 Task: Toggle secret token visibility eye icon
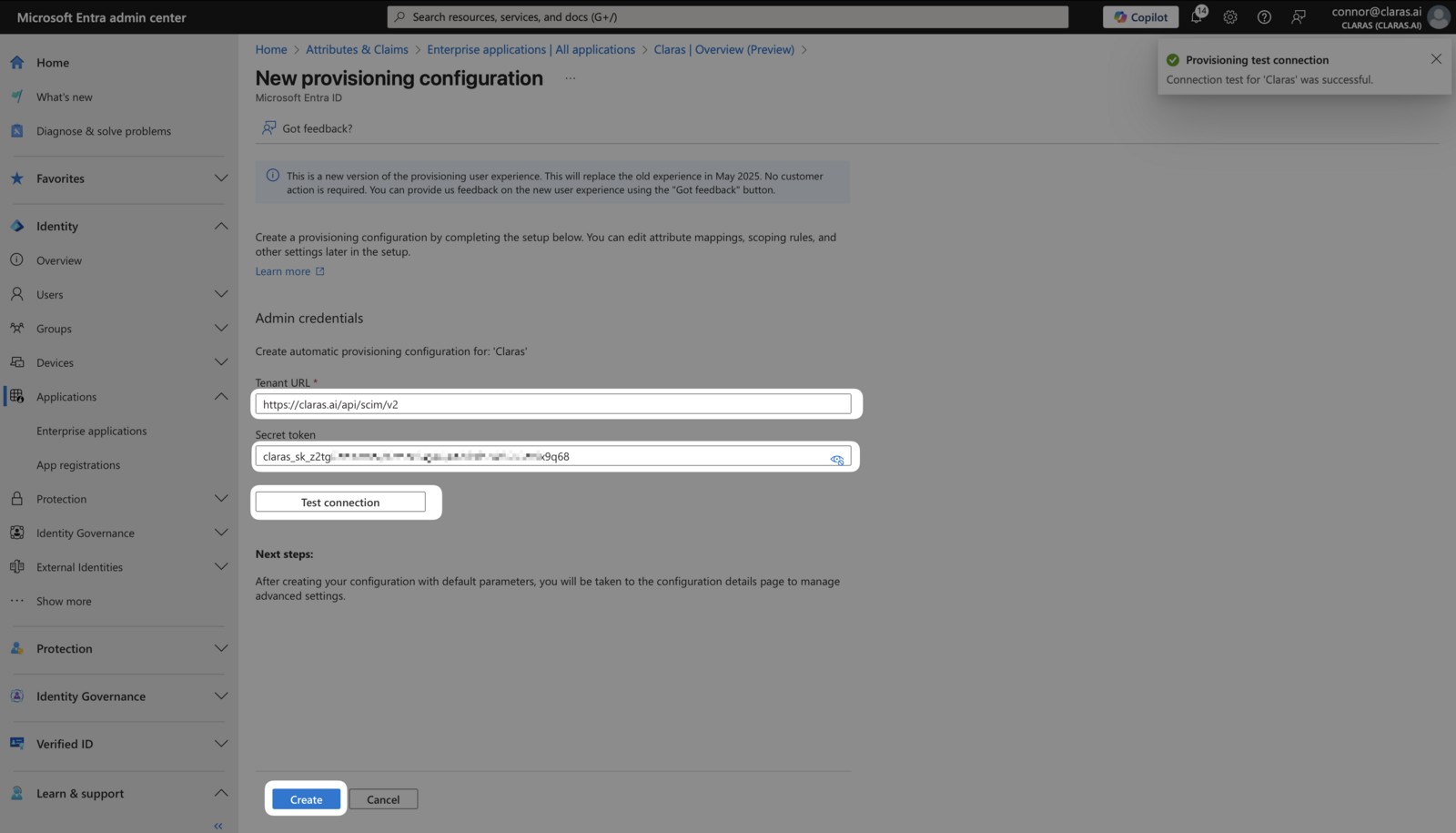click(x=837, y=460)
